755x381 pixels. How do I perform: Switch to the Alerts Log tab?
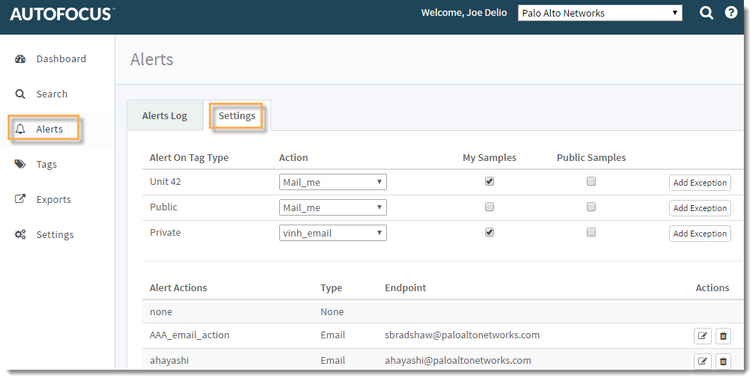click(165, 116)
